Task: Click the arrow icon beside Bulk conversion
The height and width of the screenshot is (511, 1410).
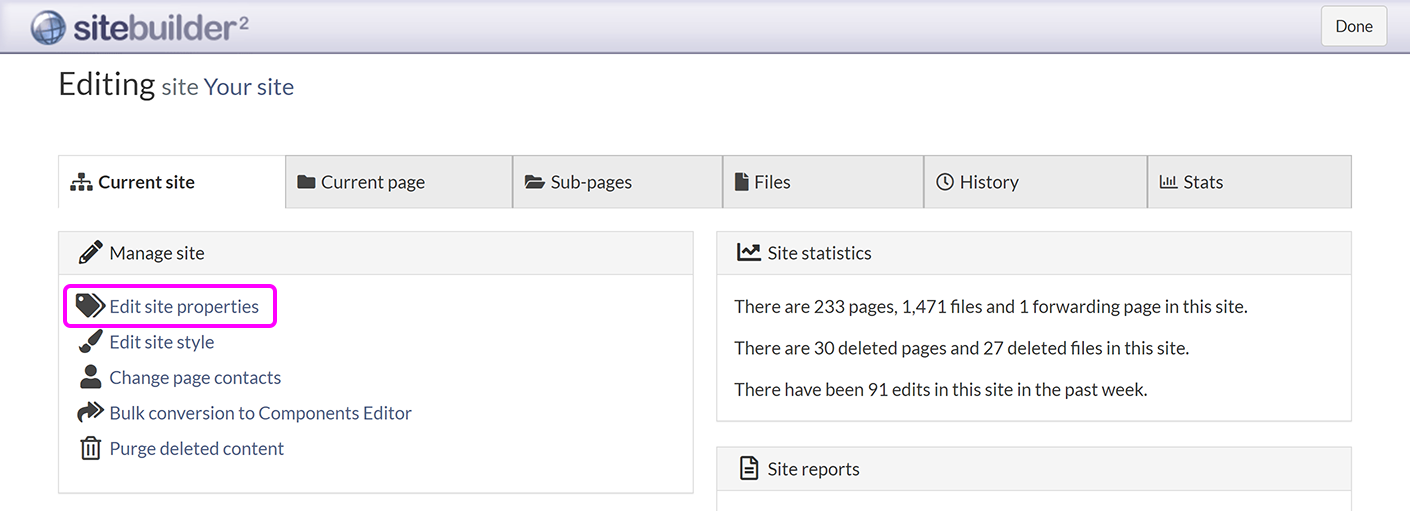Action: click(x=90, y=413)
